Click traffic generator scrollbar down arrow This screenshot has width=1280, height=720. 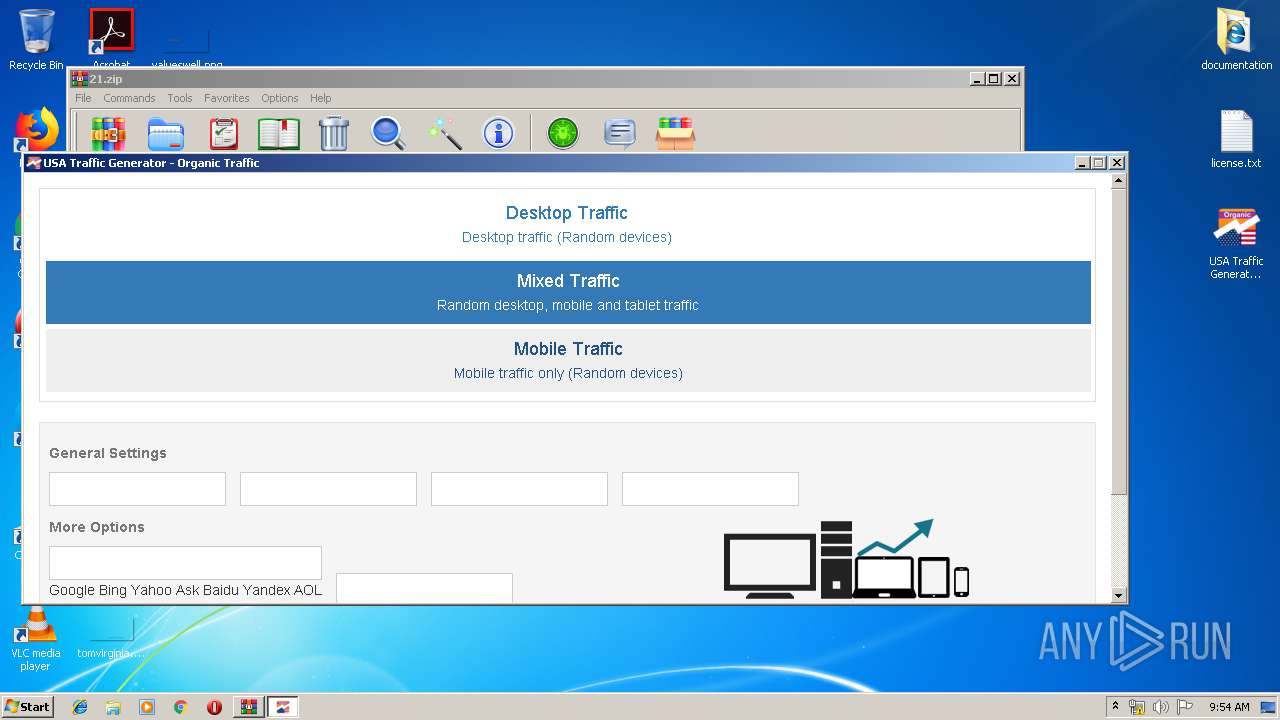pos(1119,596)
